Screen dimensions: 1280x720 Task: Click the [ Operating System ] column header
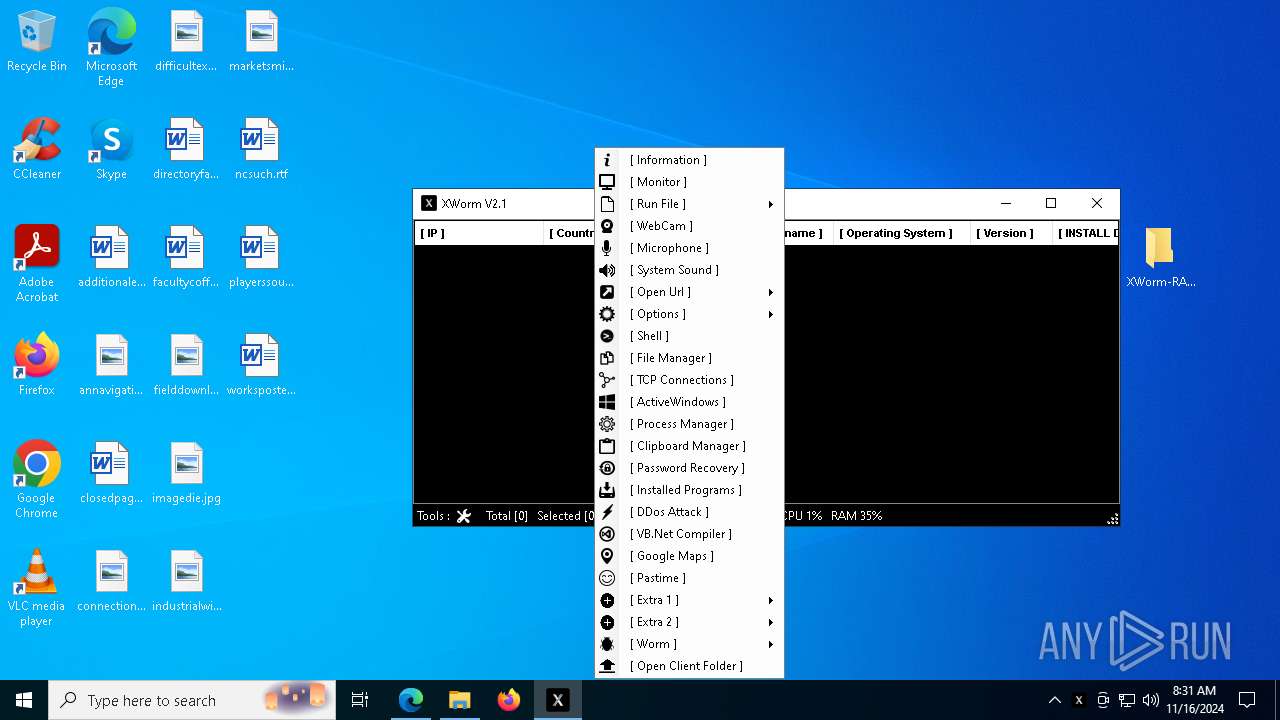[901, 233]
